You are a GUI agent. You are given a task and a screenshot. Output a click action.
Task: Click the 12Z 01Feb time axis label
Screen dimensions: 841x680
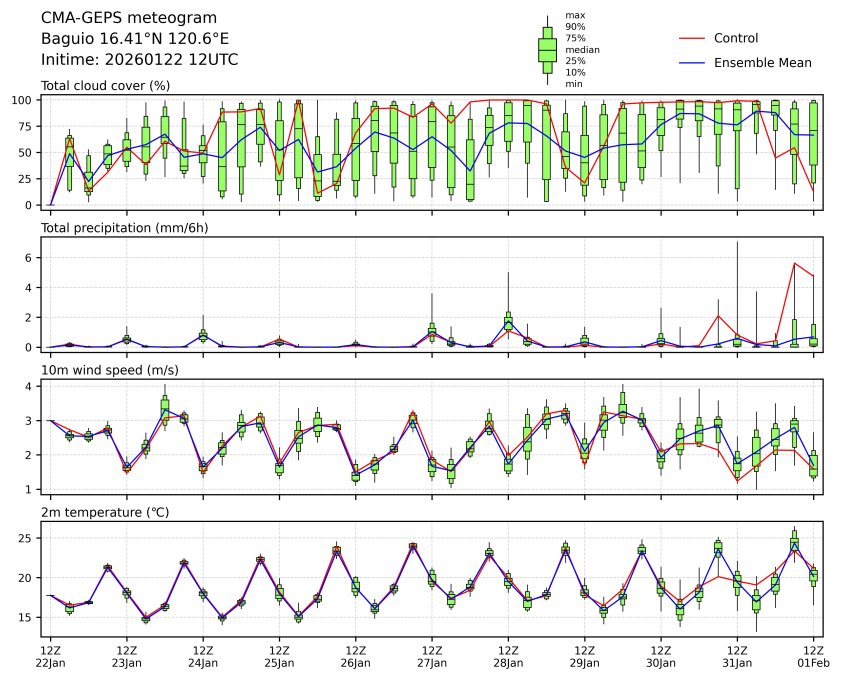(813, 655)
